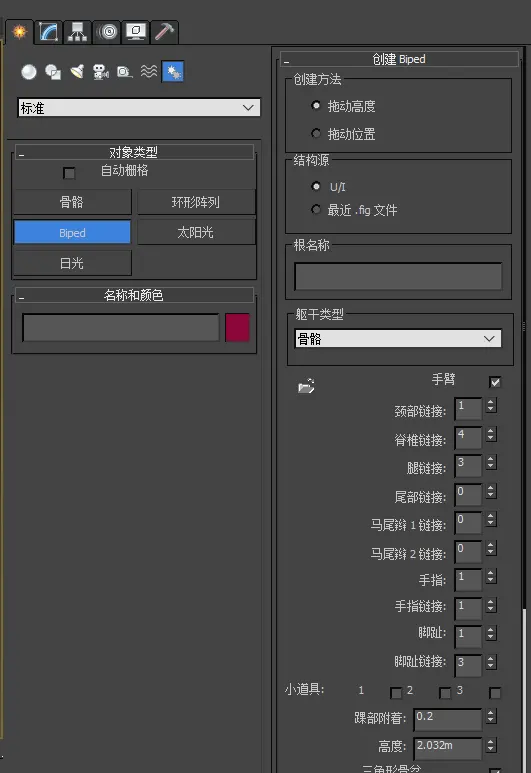Switch to the Display panel tab
This screenshot has width=531, height=773.
(x=136, y=32)
